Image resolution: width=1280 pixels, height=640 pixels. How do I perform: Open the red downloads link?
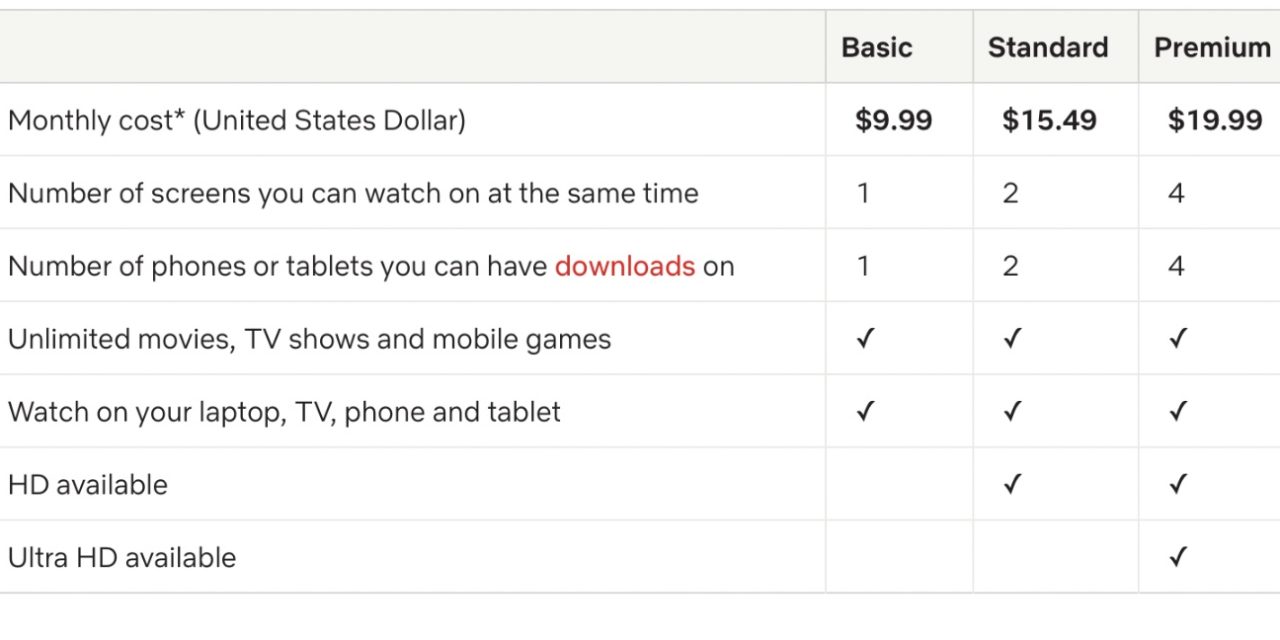(x=624, y=266)
